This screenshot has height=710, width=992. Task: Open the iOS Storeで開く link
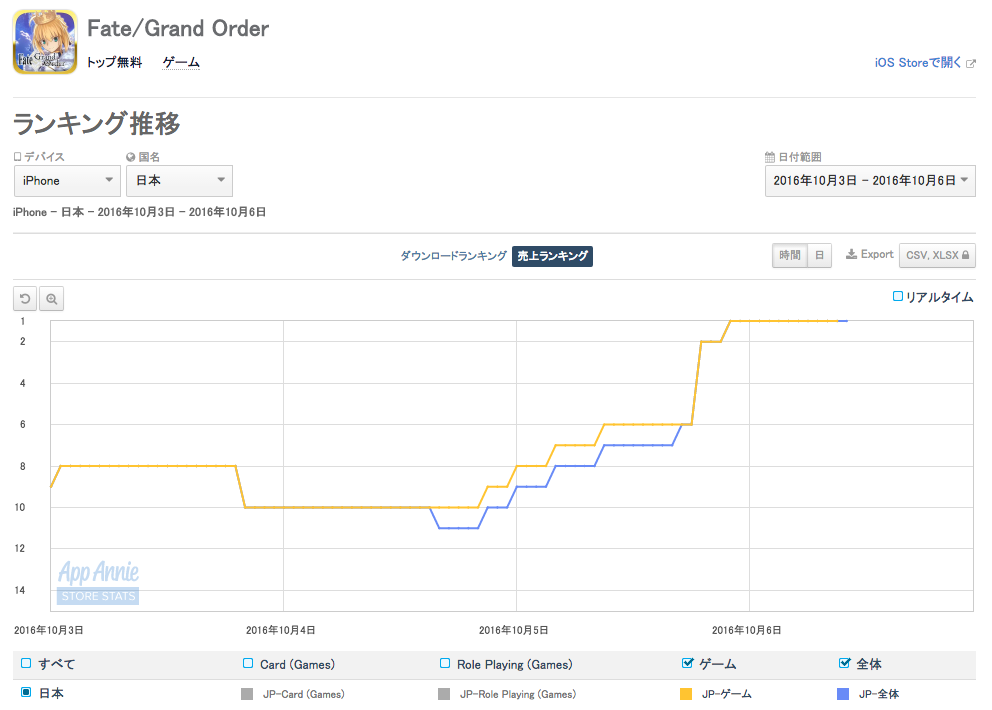pyautogui.click(x=917, y=63)
